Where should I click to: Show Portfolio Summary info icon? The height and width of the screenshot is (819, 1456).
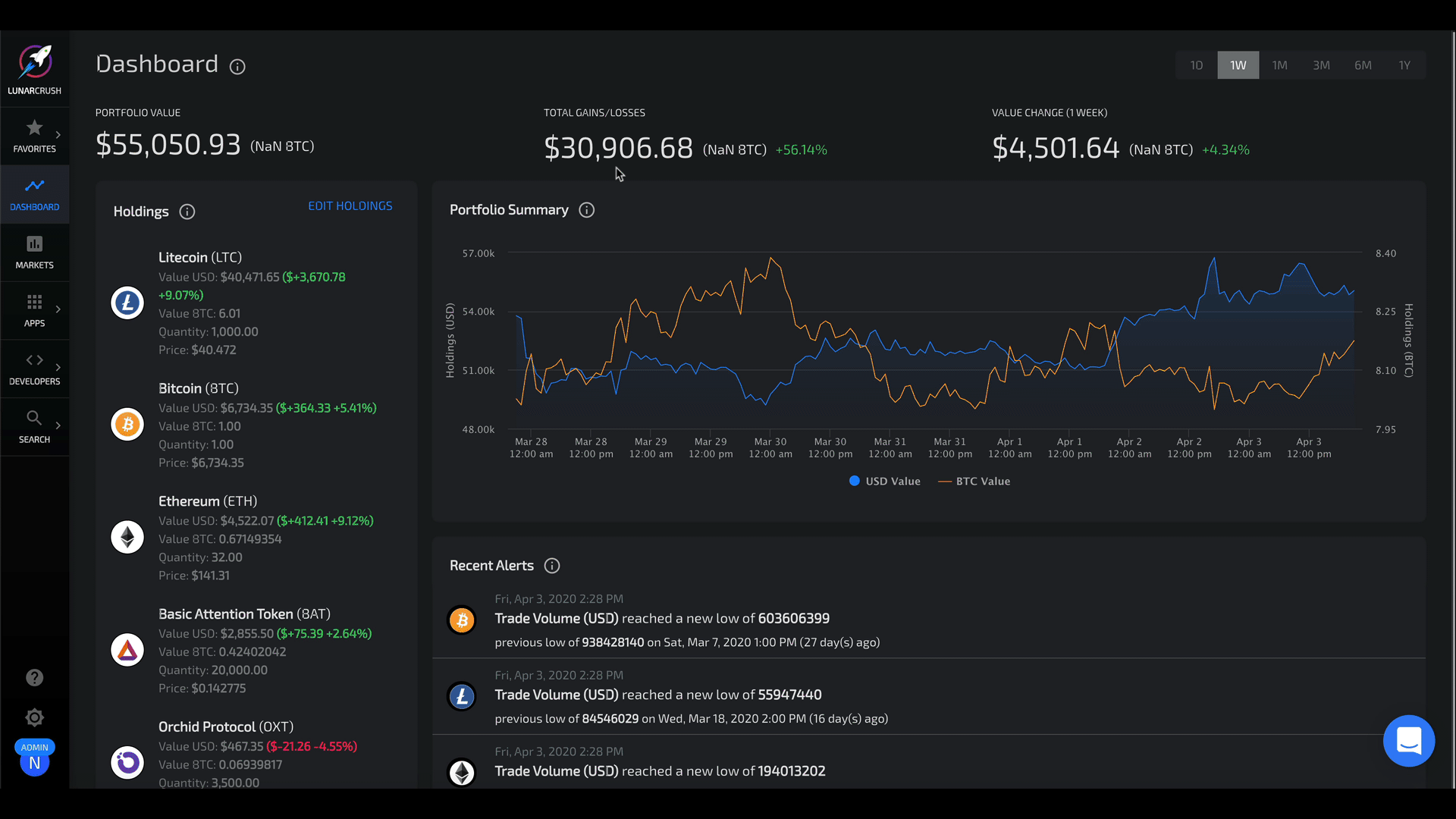(587, 210)
